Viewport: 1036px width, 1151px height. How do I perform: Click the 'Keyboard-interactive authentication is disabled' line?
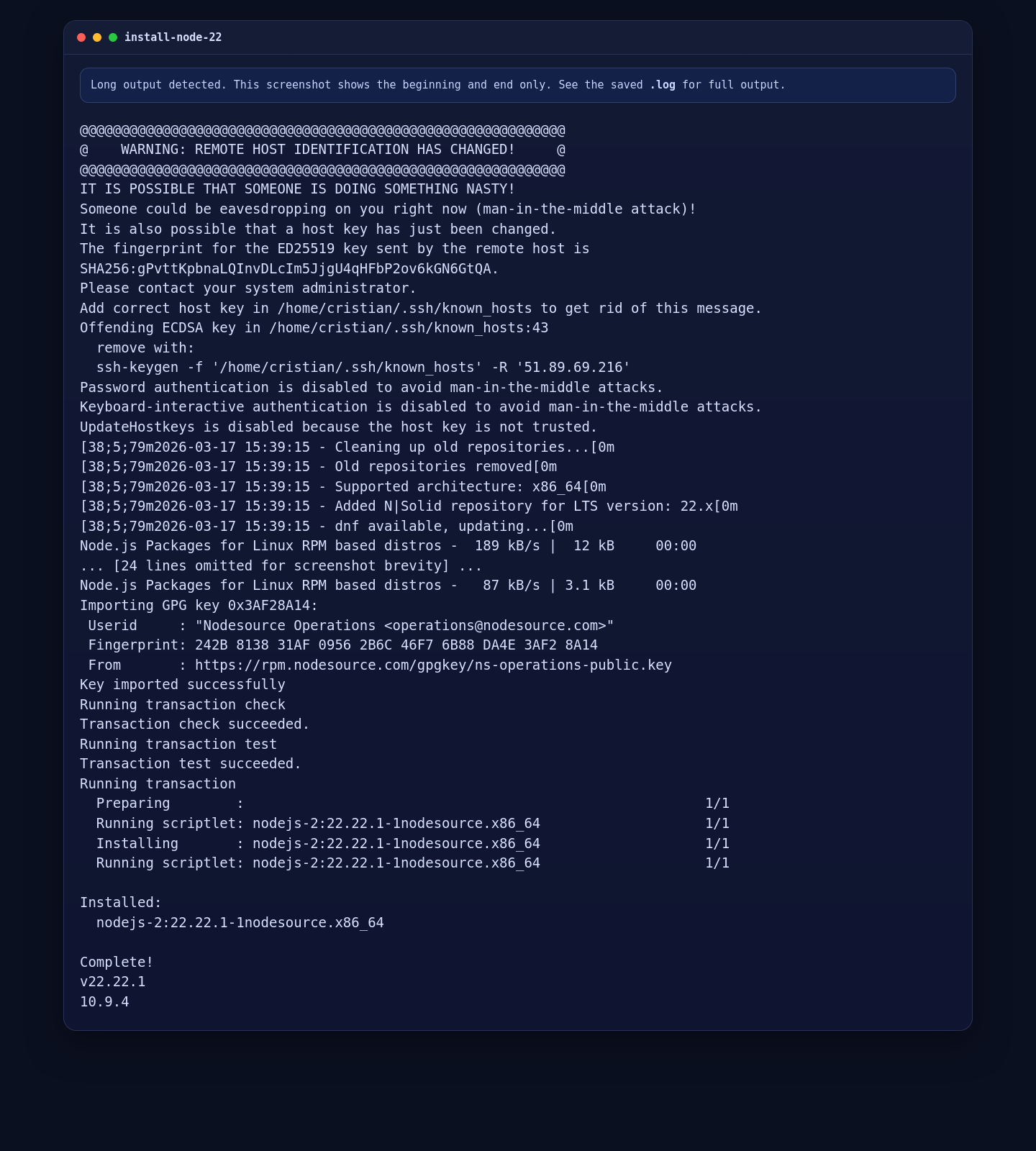coord(421,407)
